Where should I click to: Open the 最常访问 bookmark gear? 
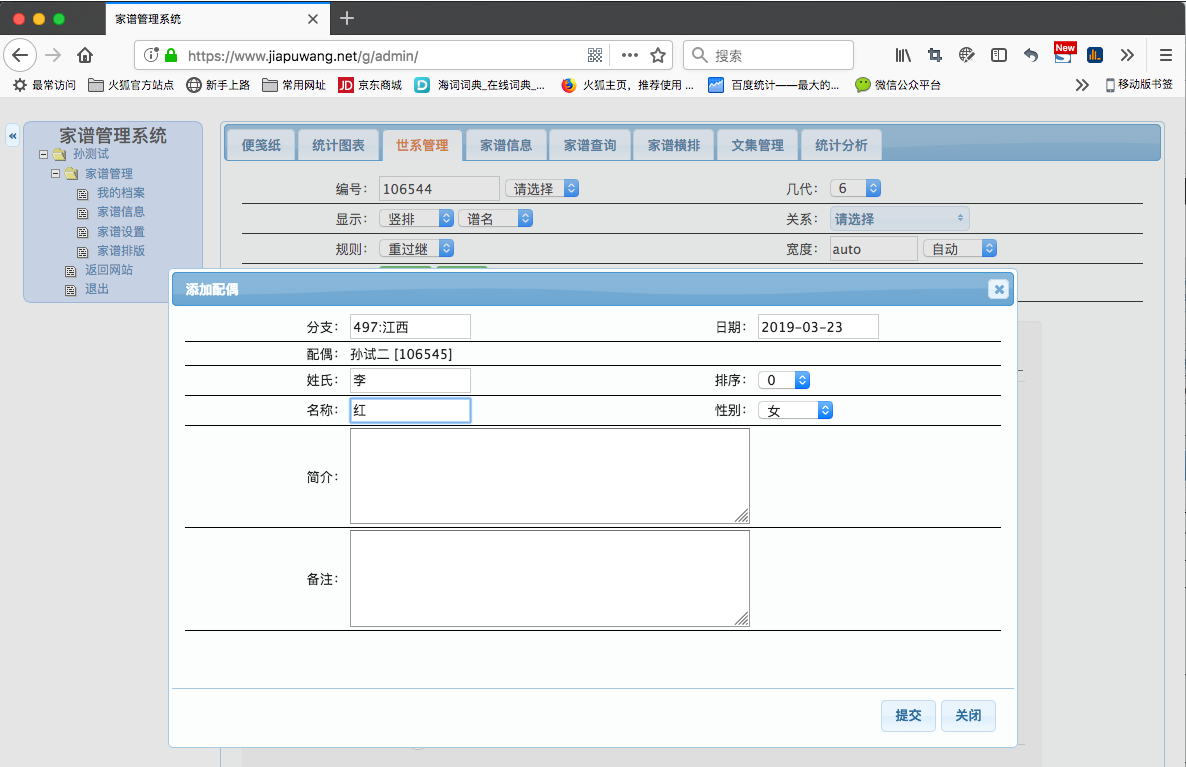45,85
